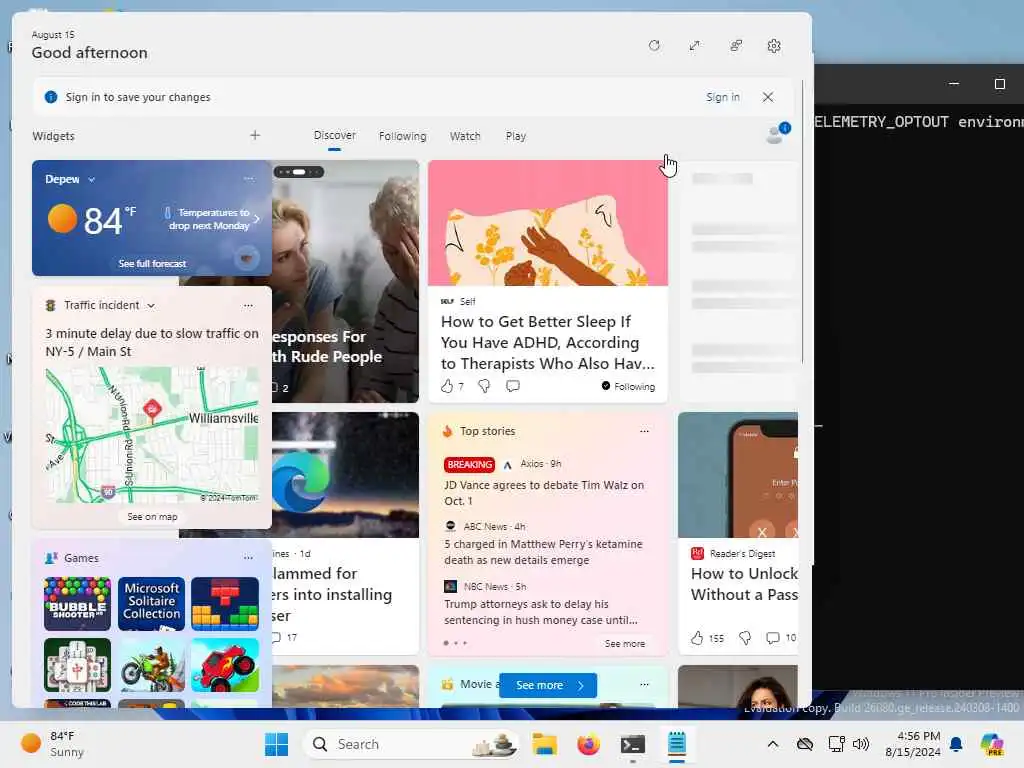Expand widgets board to full view
1024x768 pixels.
[694, 46]
